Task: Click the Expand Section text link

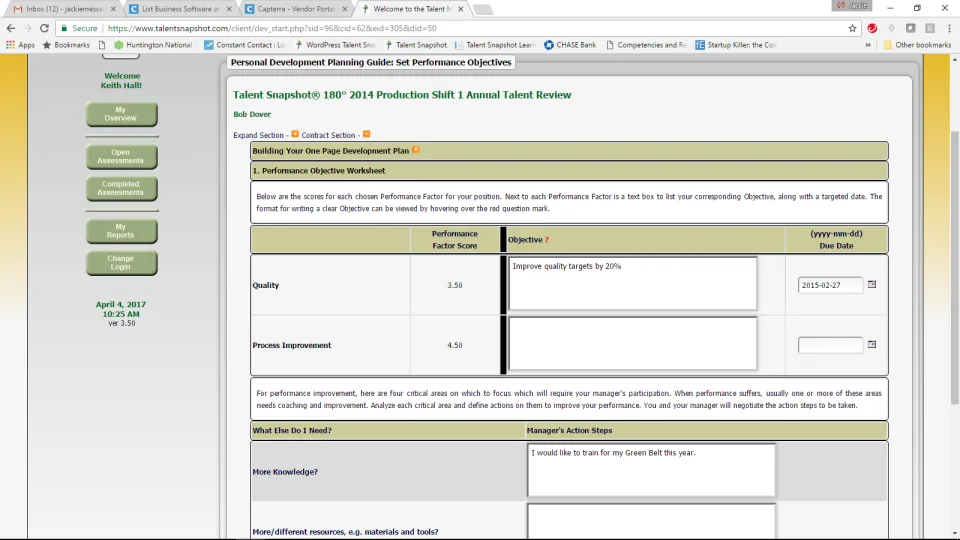Action: [258, 135]
